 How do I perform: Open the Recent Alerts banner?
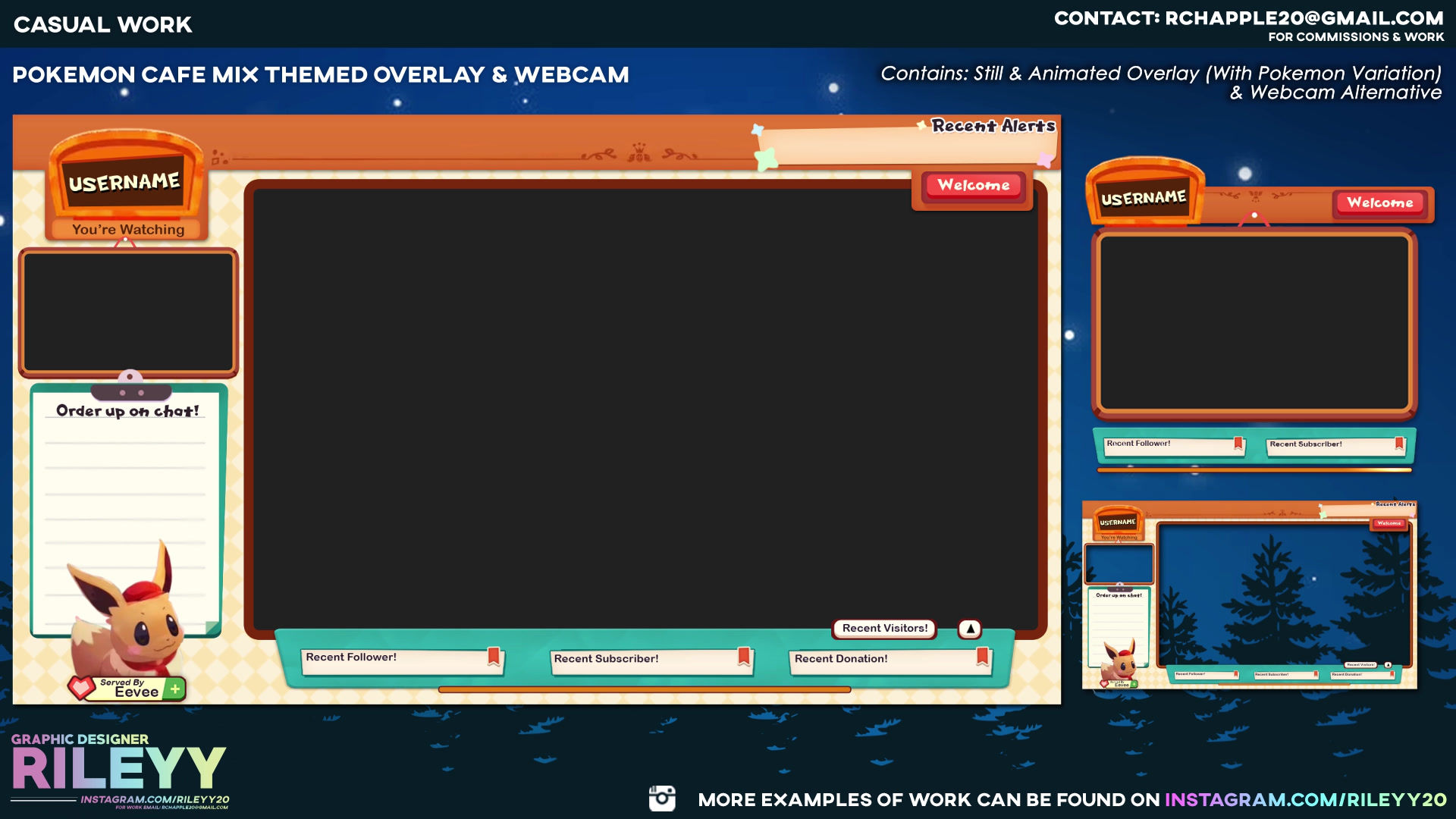[992, 126]
